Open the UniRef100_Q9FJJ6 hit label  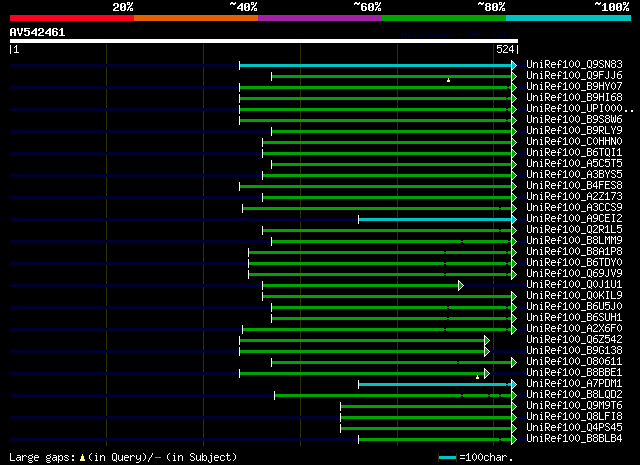(x=574, y=76)
